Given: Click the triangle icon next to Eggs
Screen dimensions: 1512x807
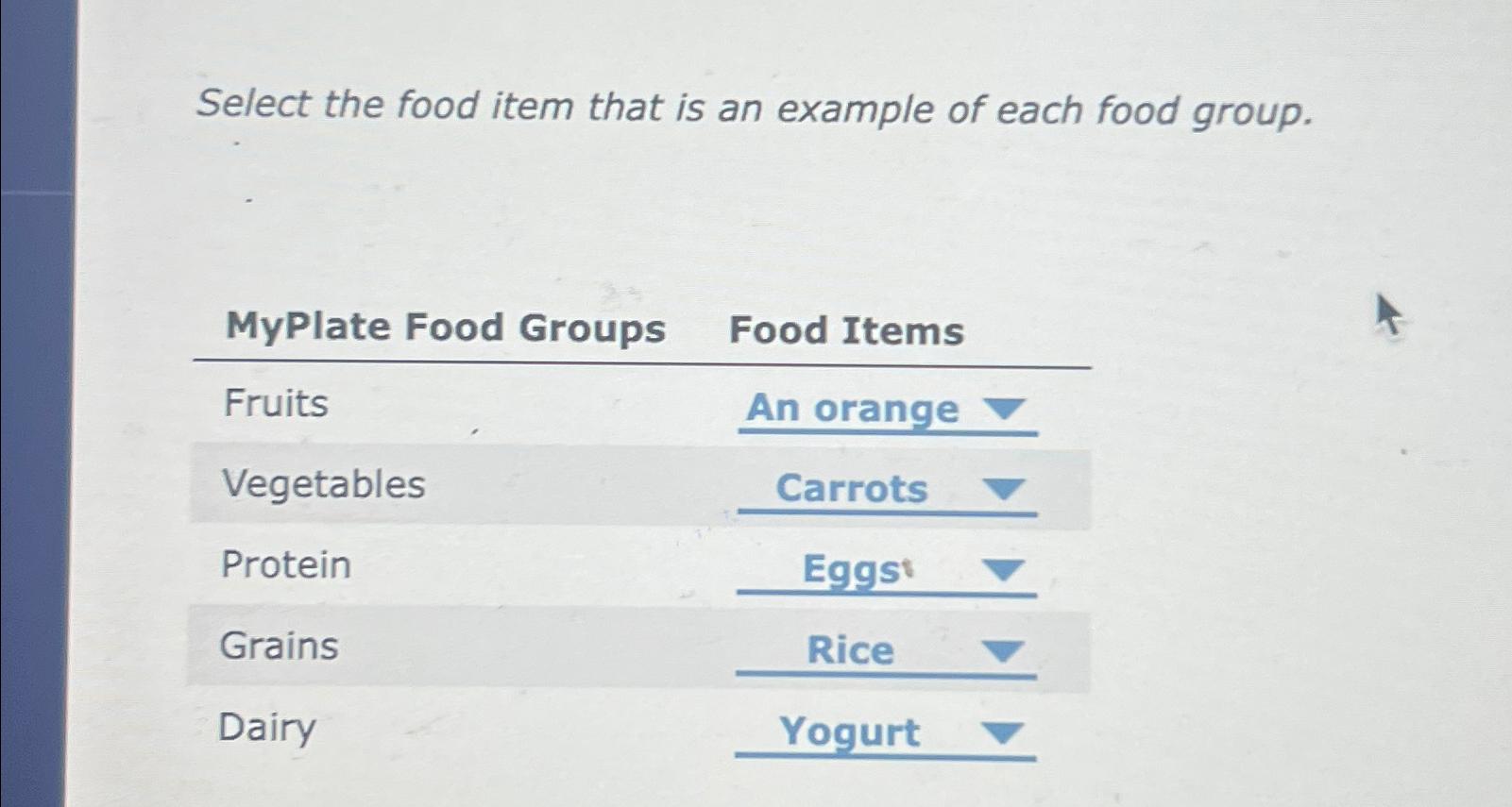Looking at the screenshot, I should coord(1004,570).
